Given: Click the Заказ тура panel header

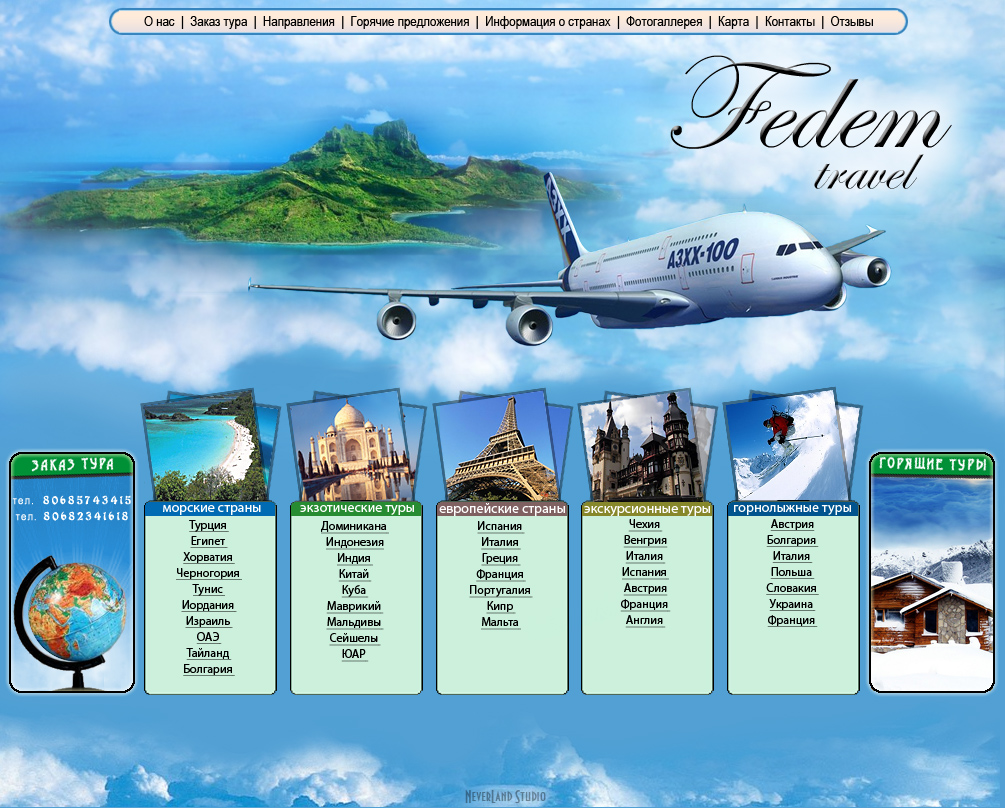Looking at the screenshot, I should (72, 465).
